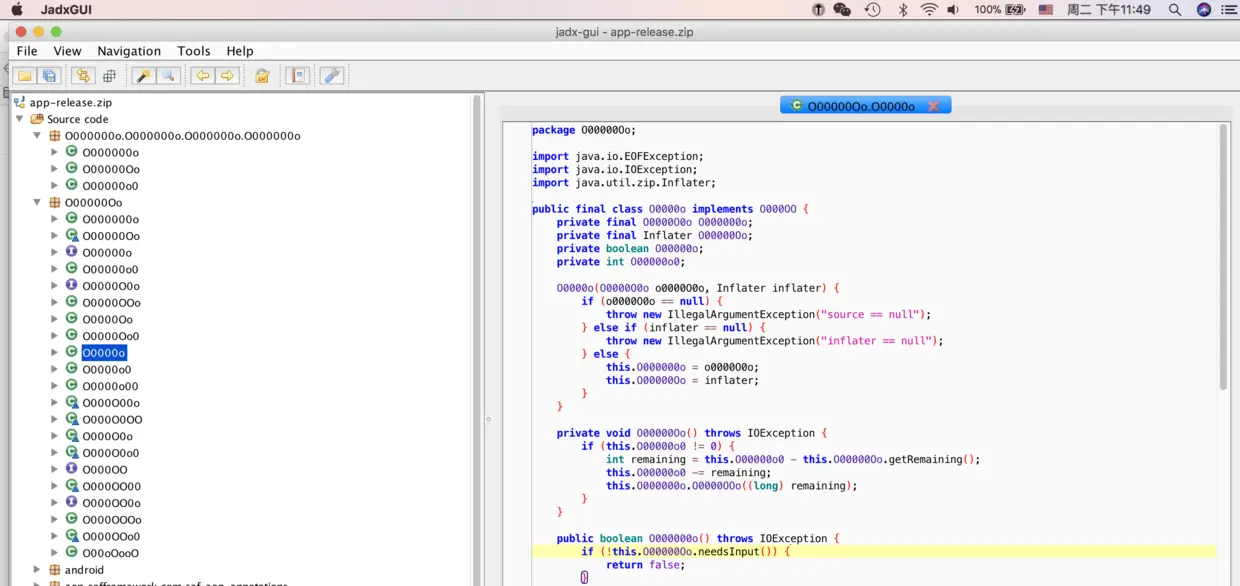Viewport: 1240px width, 586px height.
Task: Expand the O0000O0o interface node
Action: (x=55, y=286)
